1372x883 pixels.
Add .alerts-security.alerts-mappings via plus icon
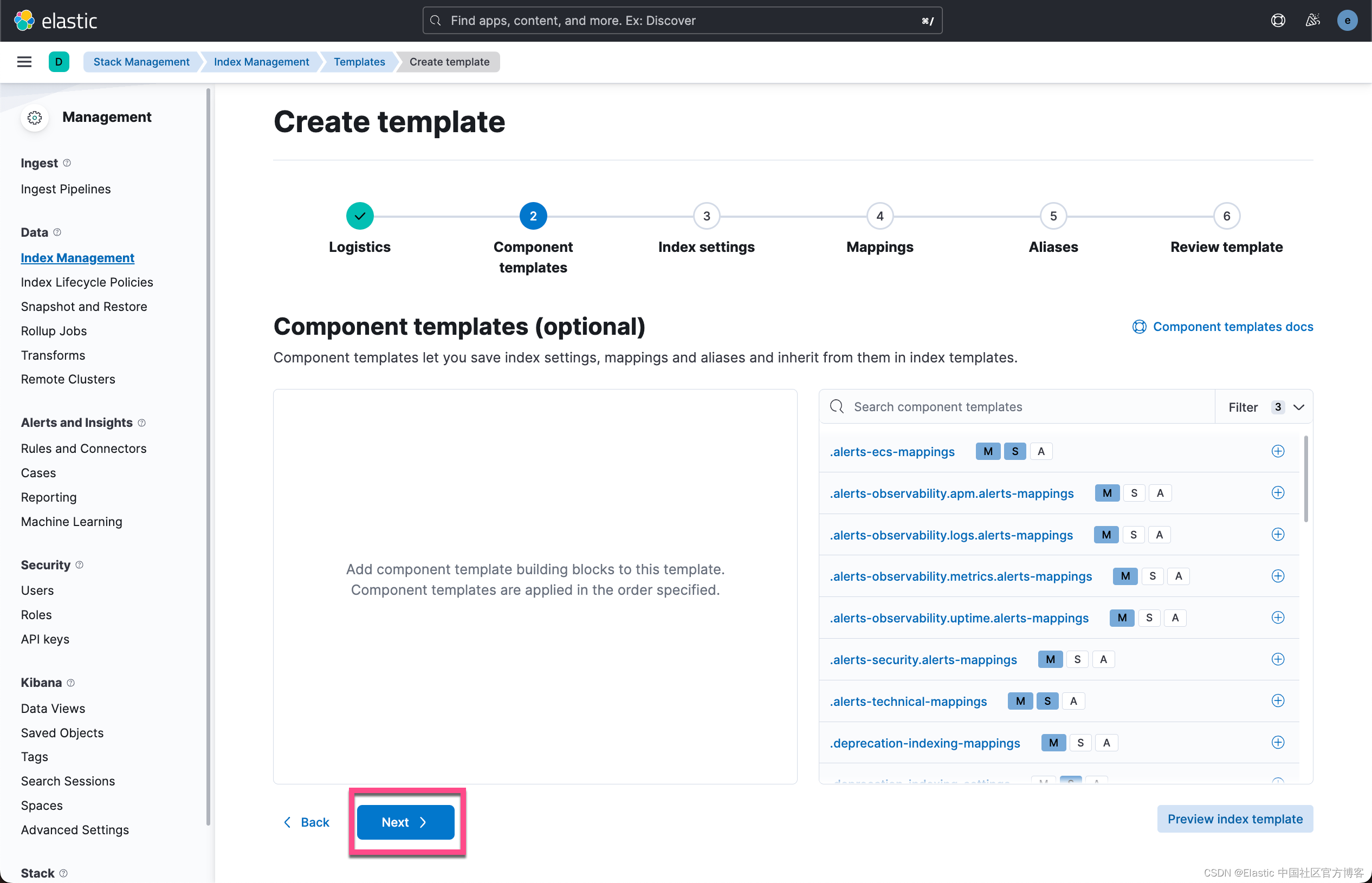point(1277,659)
